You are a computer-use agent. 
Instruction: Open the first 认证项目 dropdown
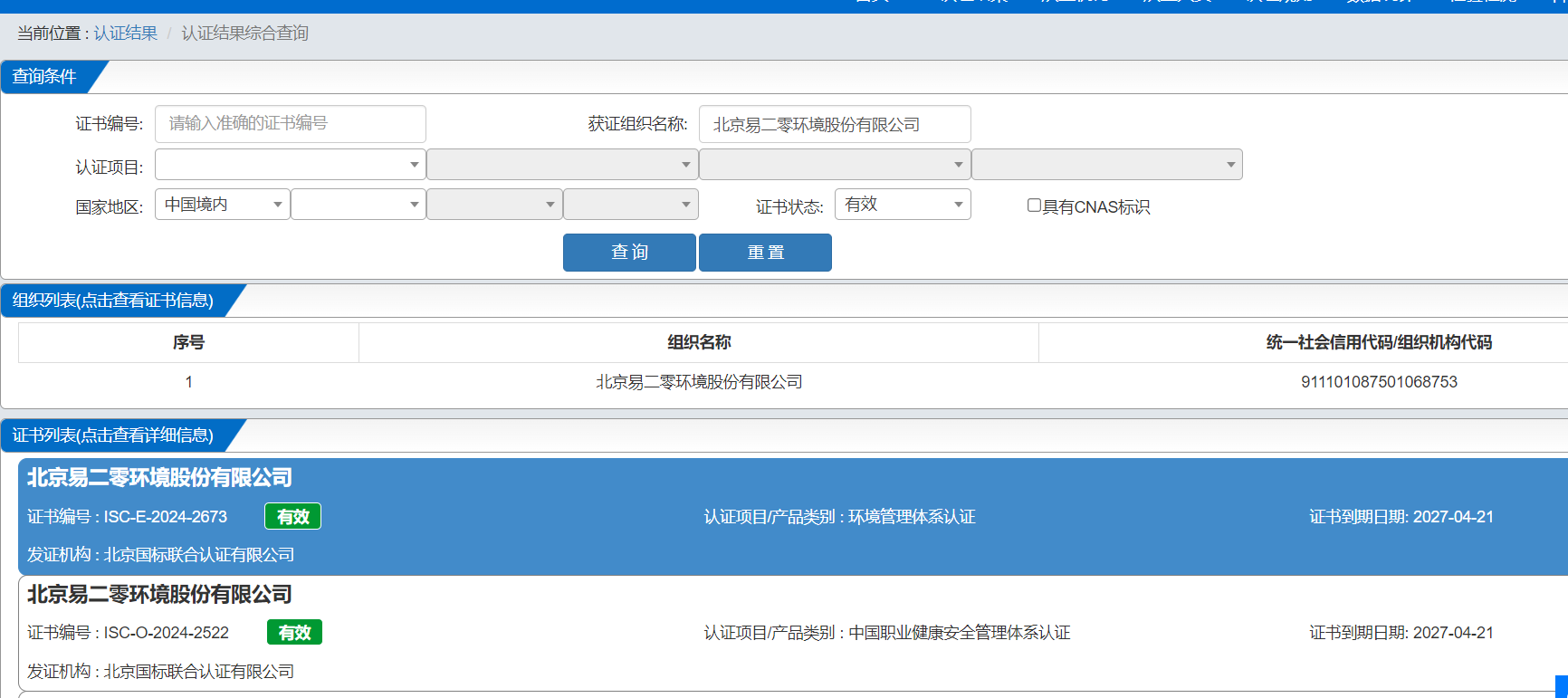tap(291, 165)
